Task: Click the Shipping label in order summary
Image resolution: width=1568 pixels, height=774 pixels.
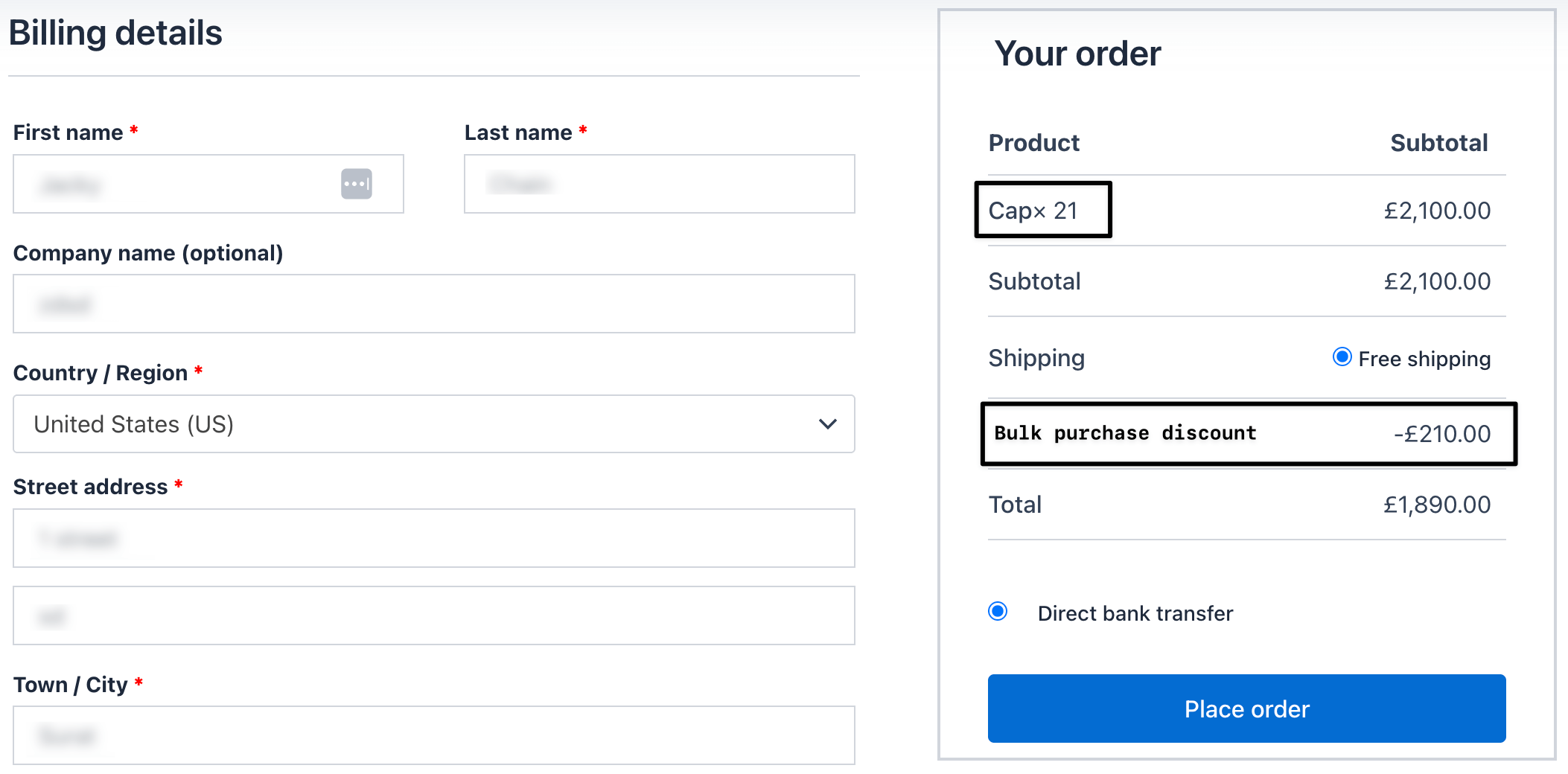Action: tap(1036, 358)
